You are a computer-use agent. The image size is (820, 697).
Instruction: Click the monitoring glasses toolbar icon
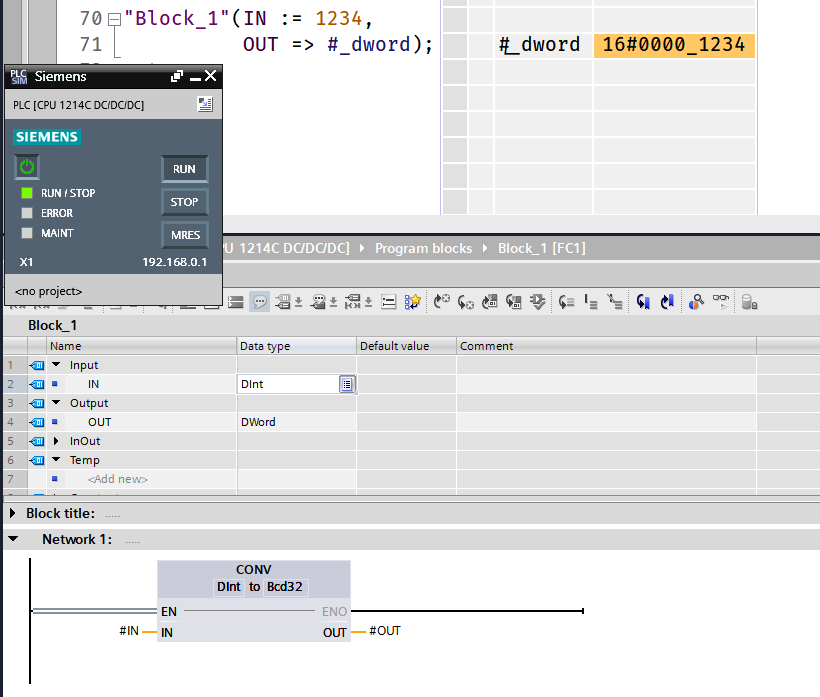tap(721, 300)
